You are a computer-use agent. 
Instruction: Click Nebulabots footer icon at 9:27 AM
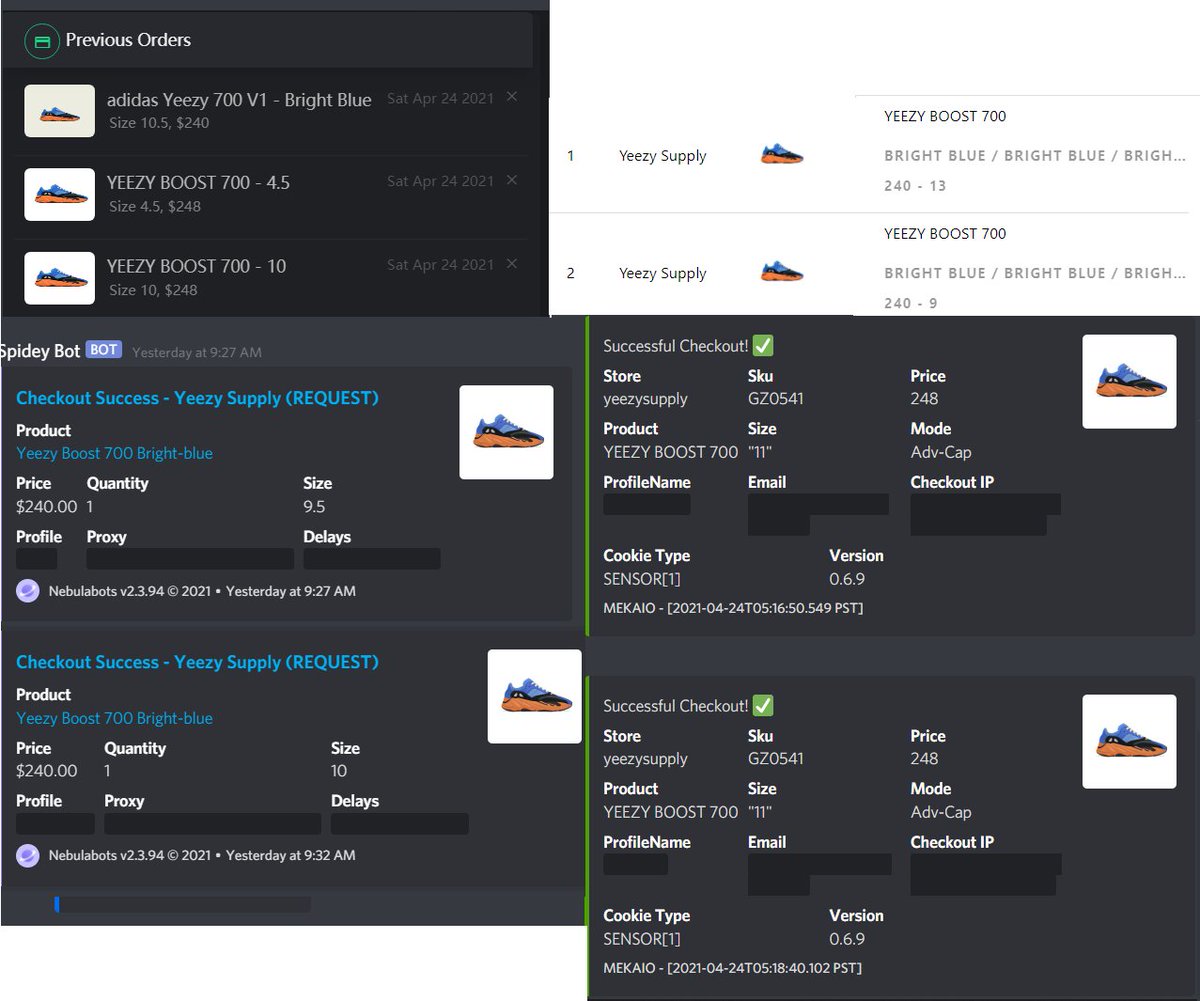pyautogui.click(x=28, y=591)
